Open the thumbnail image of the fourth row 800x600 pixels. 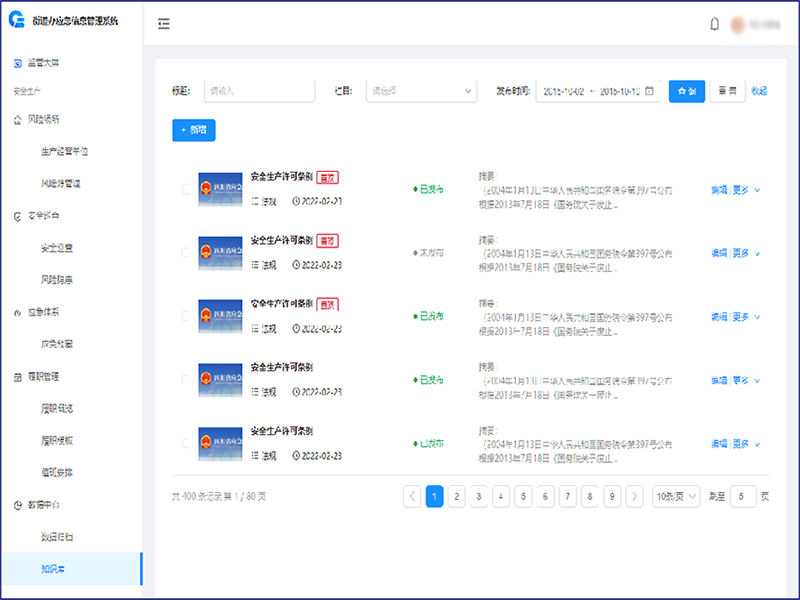coord(220,380)
